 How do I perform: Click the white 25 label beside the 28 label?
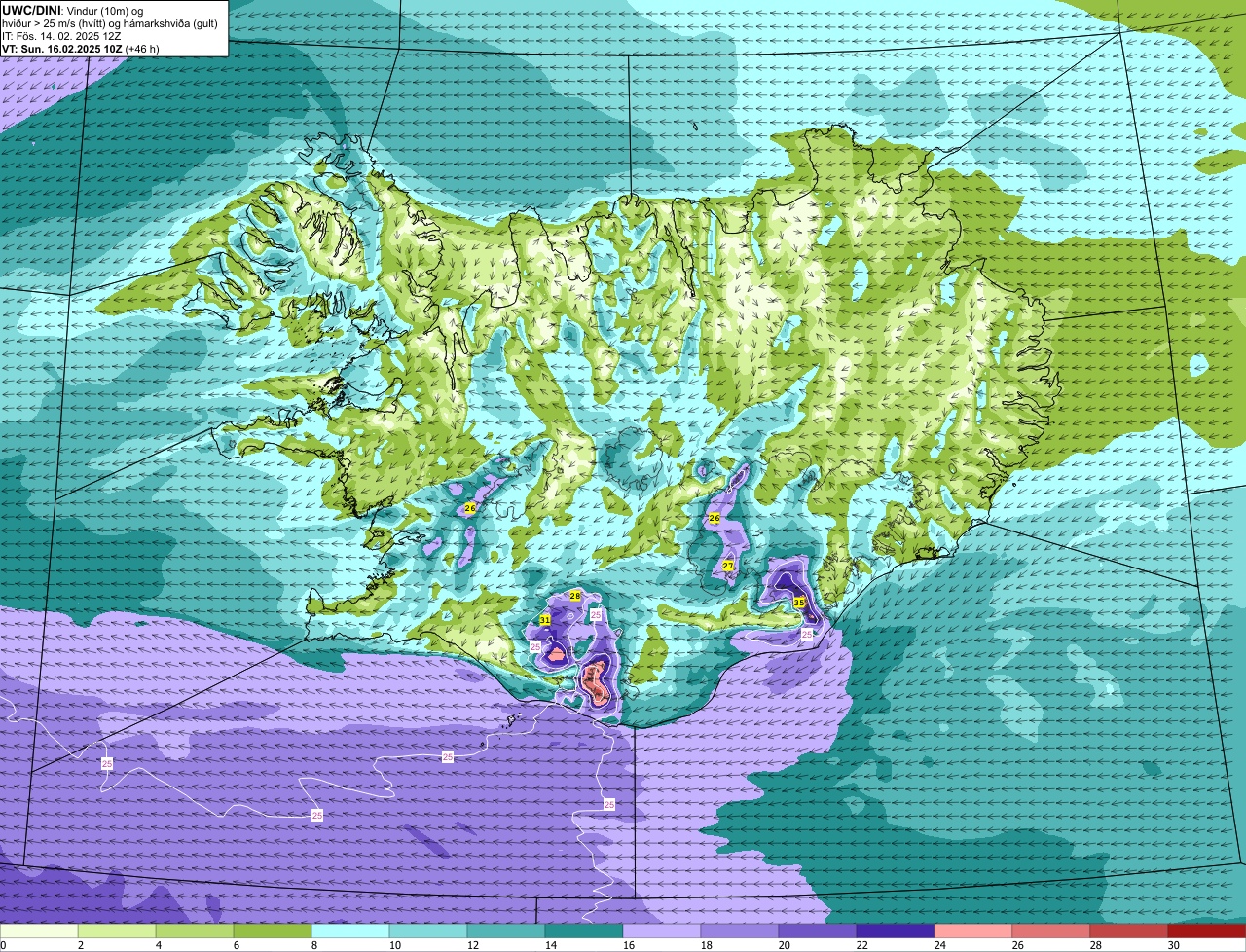click(x=597, y=615)
